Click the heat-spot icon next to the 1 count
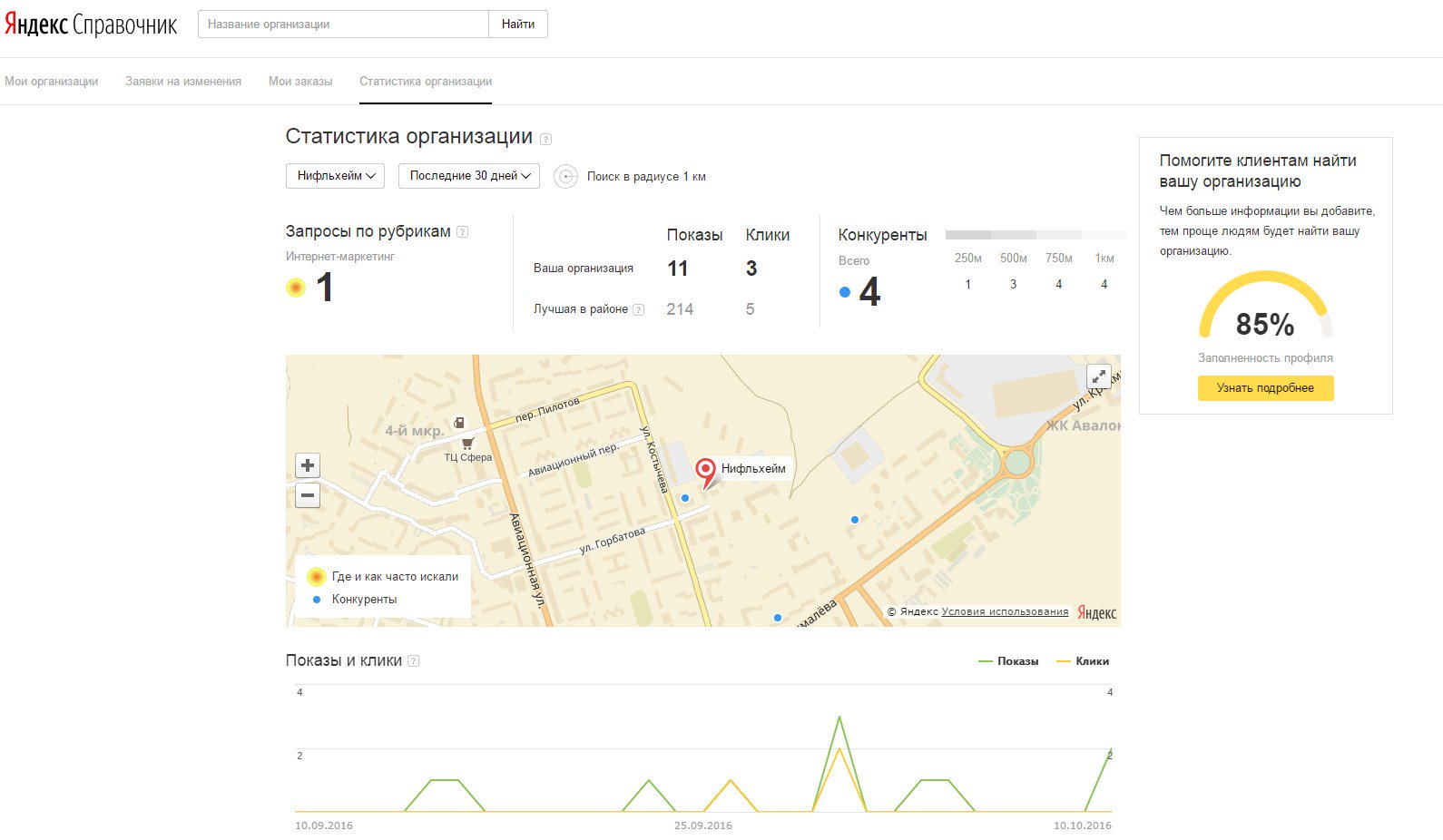Image resolution: width=1443 pixels, height=840 pixels. 296,288
